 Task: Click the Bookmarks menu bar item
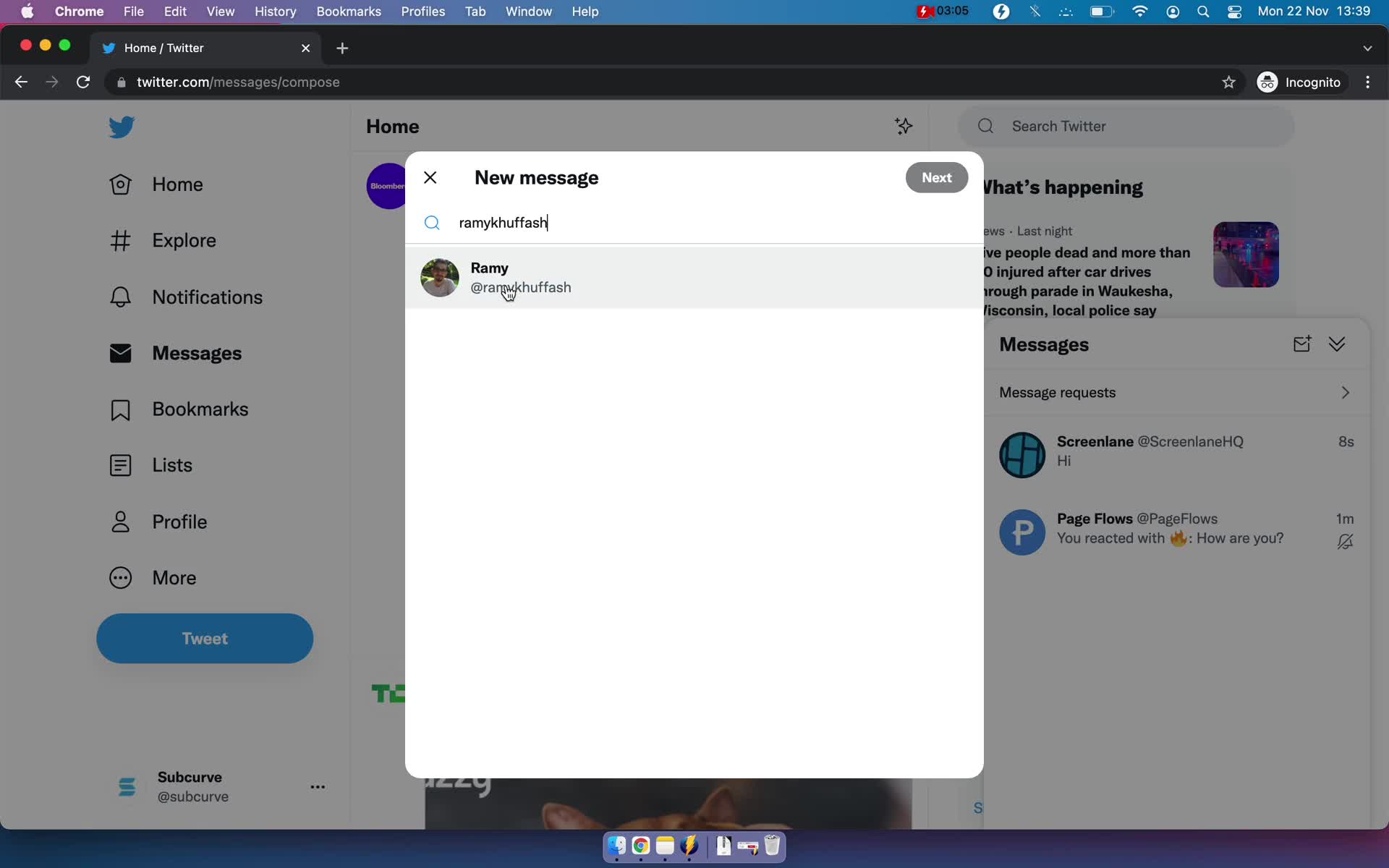[348, 11]
